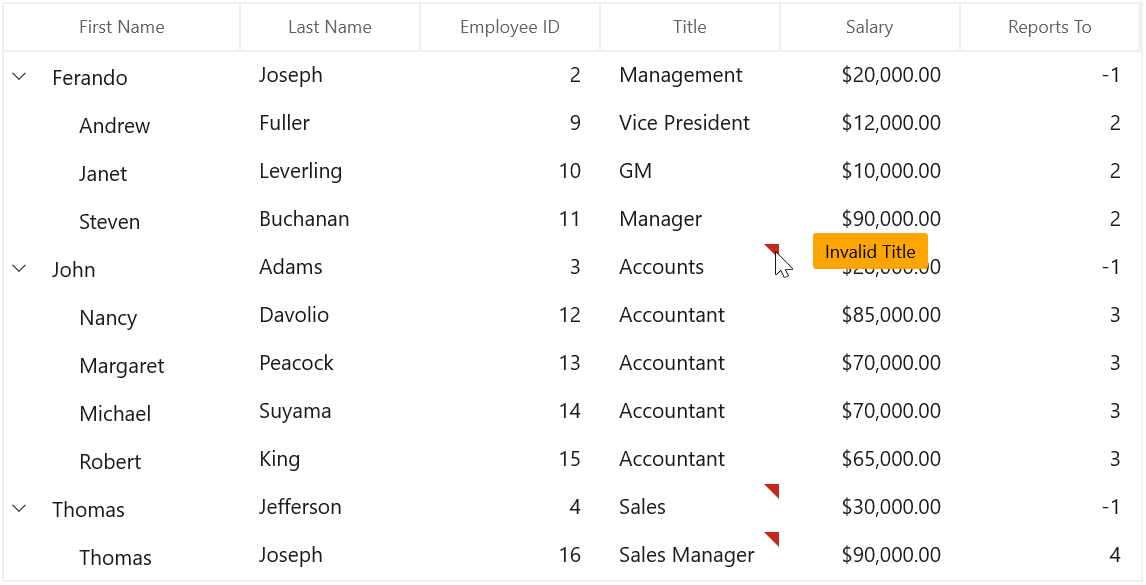The width and height of the screenshot is (1146, 585).
Task: Click the error marker on Sales cell
Action: 772,491
